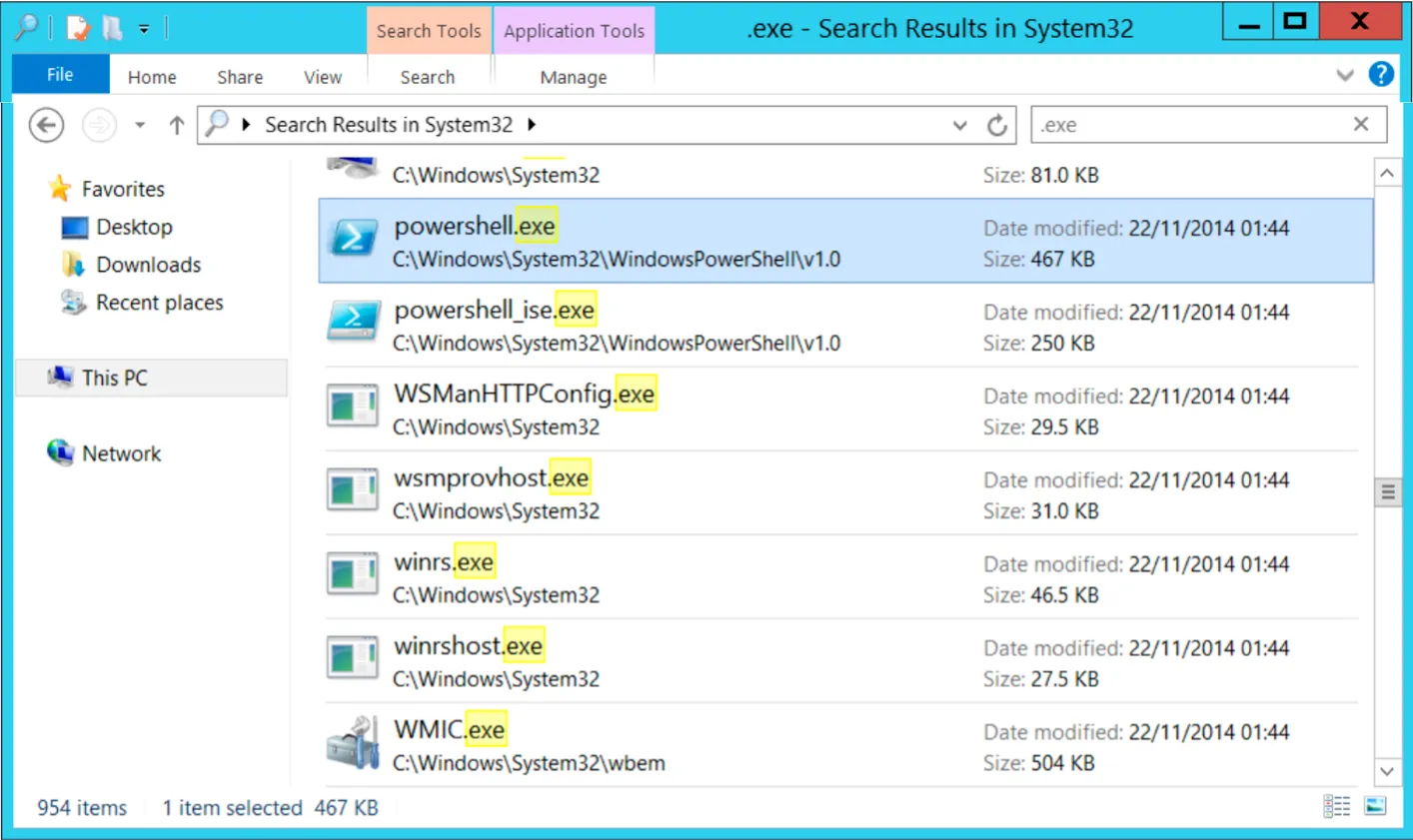Switch to the Home ribbon tab

(x=152, y=77)
